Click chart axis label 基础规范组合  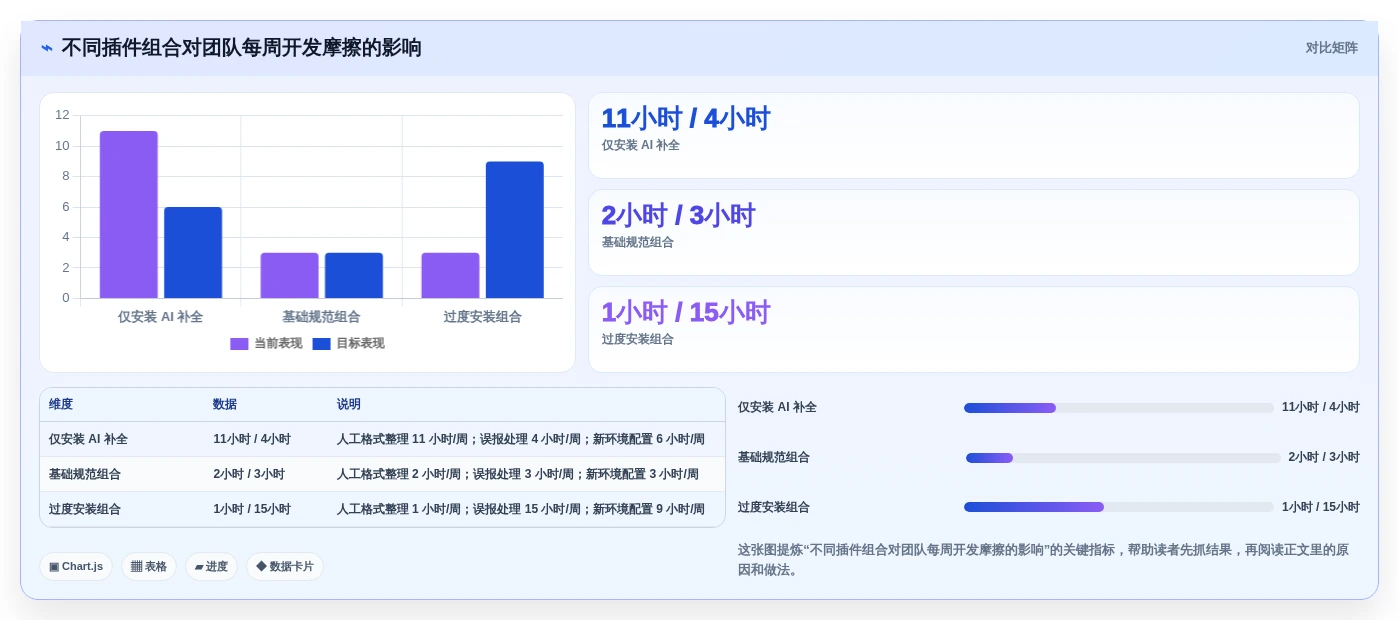pos(321,316)
